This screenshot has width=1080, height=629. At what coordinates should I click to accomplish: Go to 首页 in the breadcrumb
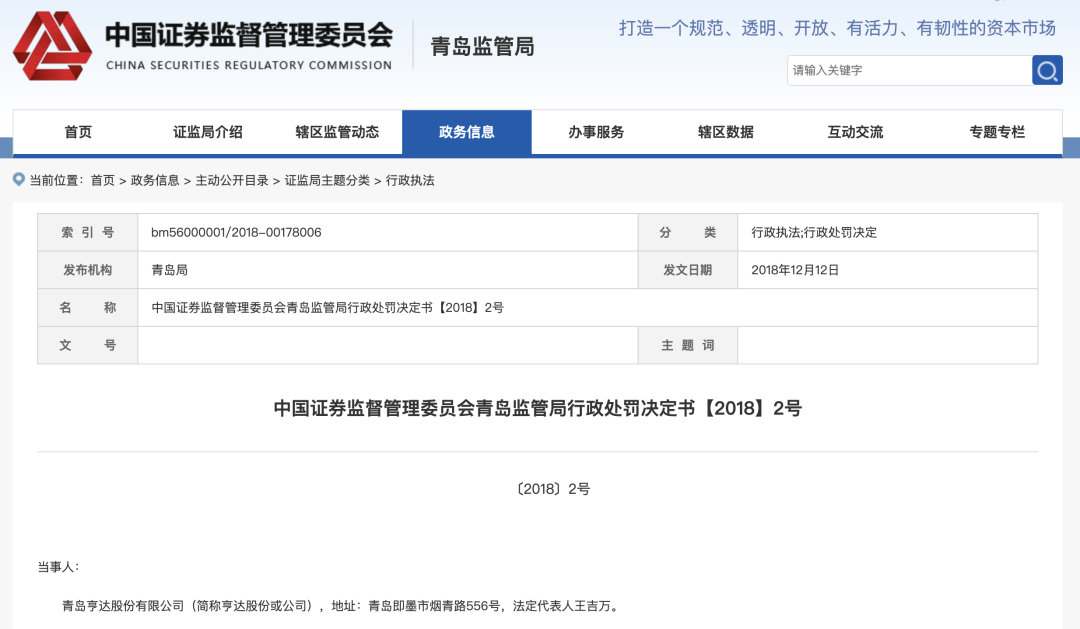pos(103,181)
